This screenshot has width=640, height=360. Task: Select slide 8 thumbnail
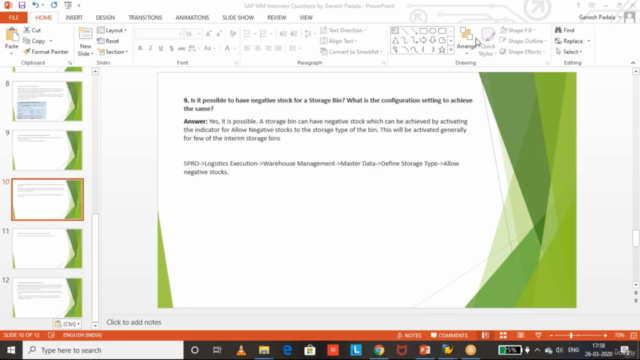(47, 101)
